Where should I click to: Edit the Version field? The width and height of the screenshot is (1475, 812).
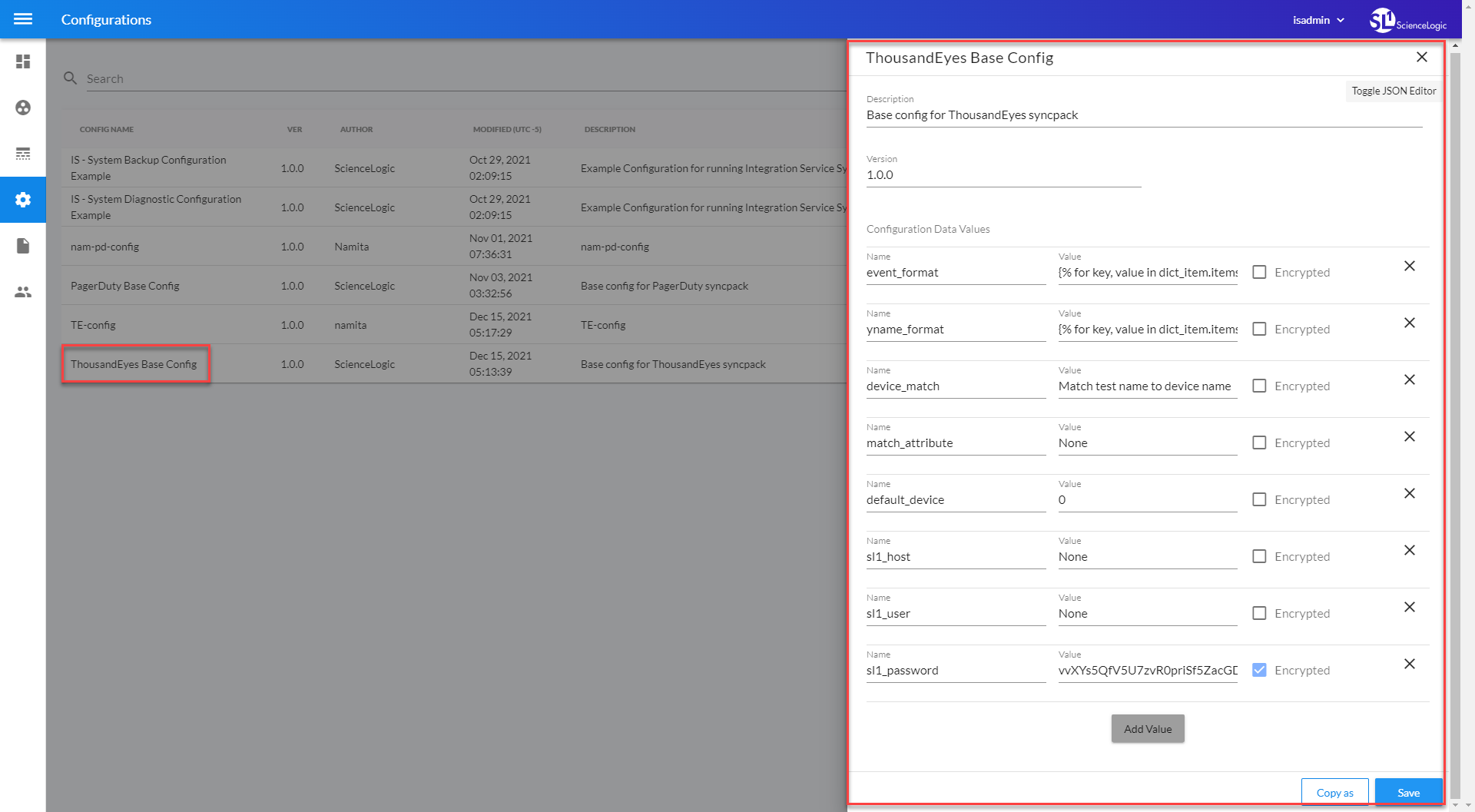click(x=1003, y=175)
